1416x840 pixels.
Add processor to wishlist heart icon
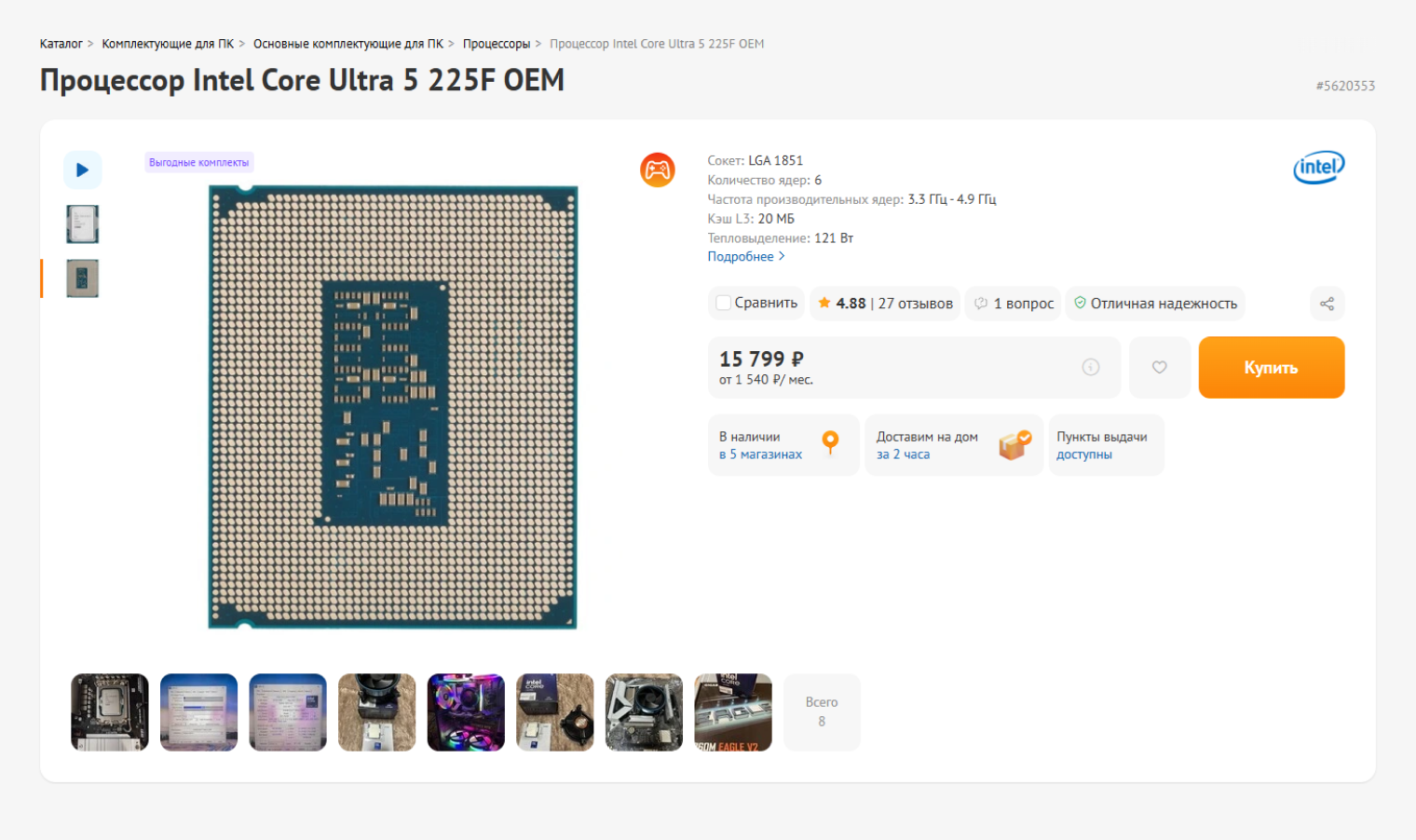coord(1160,367)
